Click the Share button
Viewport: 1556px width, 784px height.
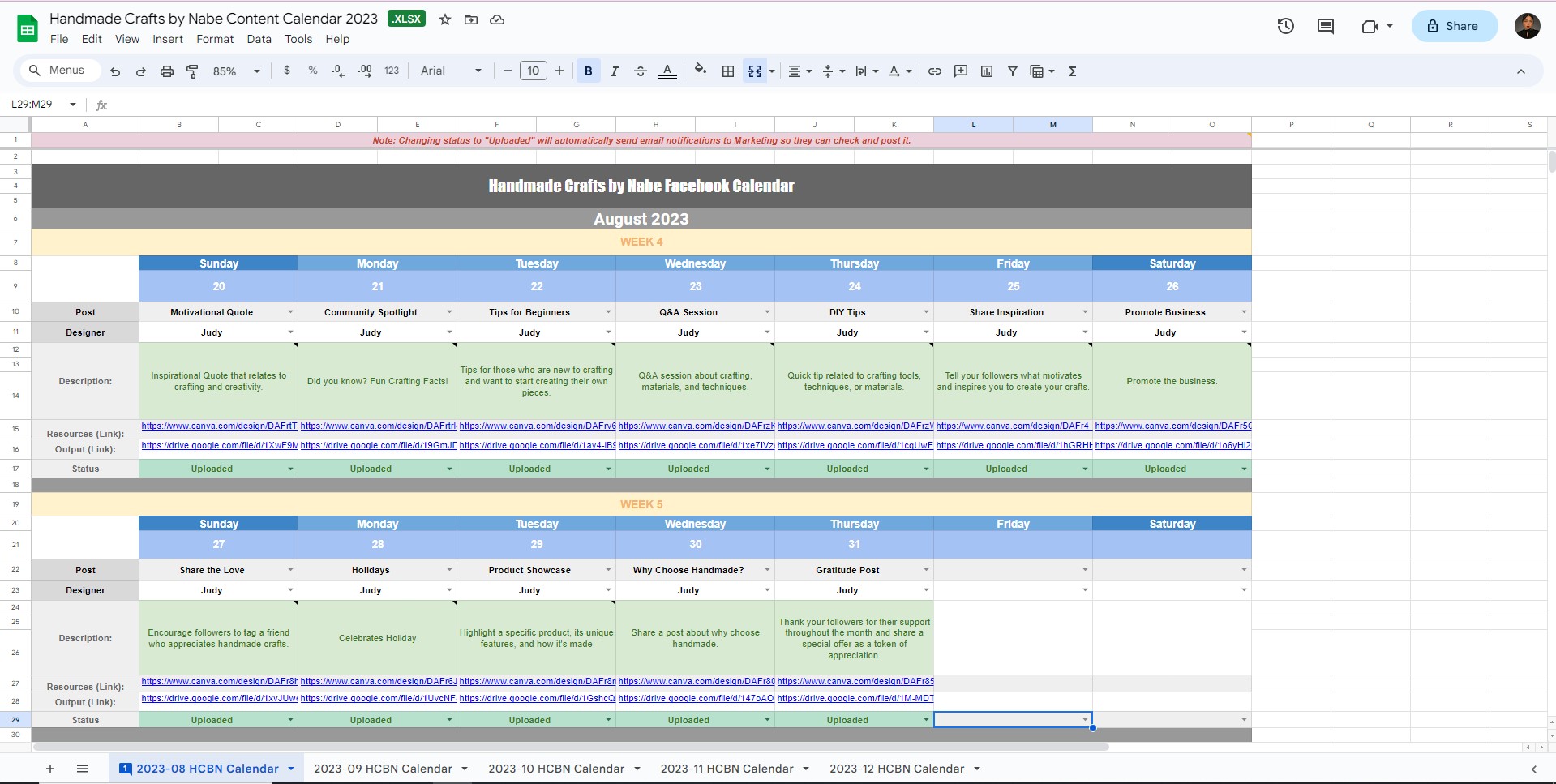pos(1454,26)
